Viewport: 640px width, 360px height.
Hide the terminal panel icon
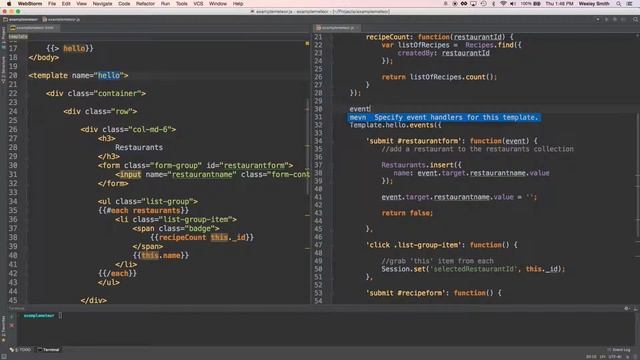[635, 309]
